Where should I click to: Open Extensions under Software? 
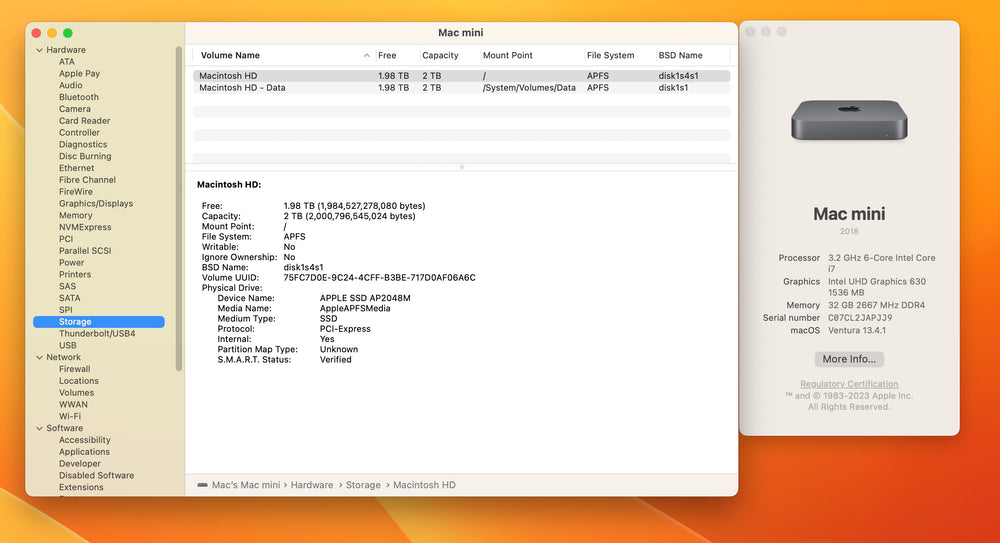[x=81, y=487]
